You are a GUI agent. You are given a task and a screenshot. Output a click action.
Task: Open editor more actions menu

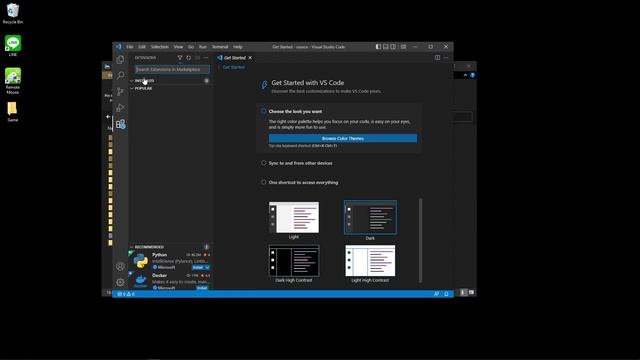[446, 58]
